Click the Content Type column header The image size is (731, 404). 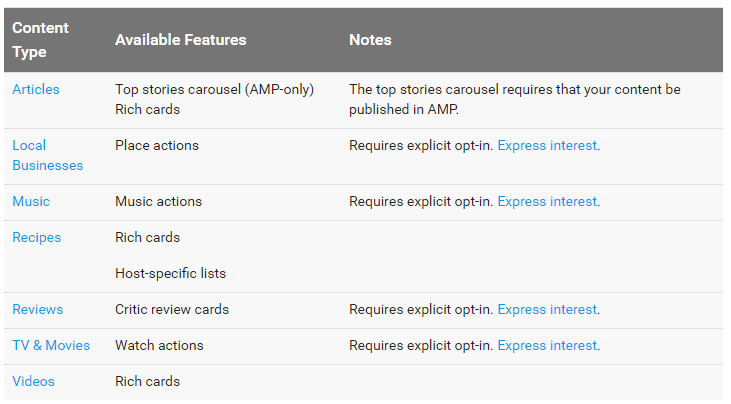coord(40,40)
